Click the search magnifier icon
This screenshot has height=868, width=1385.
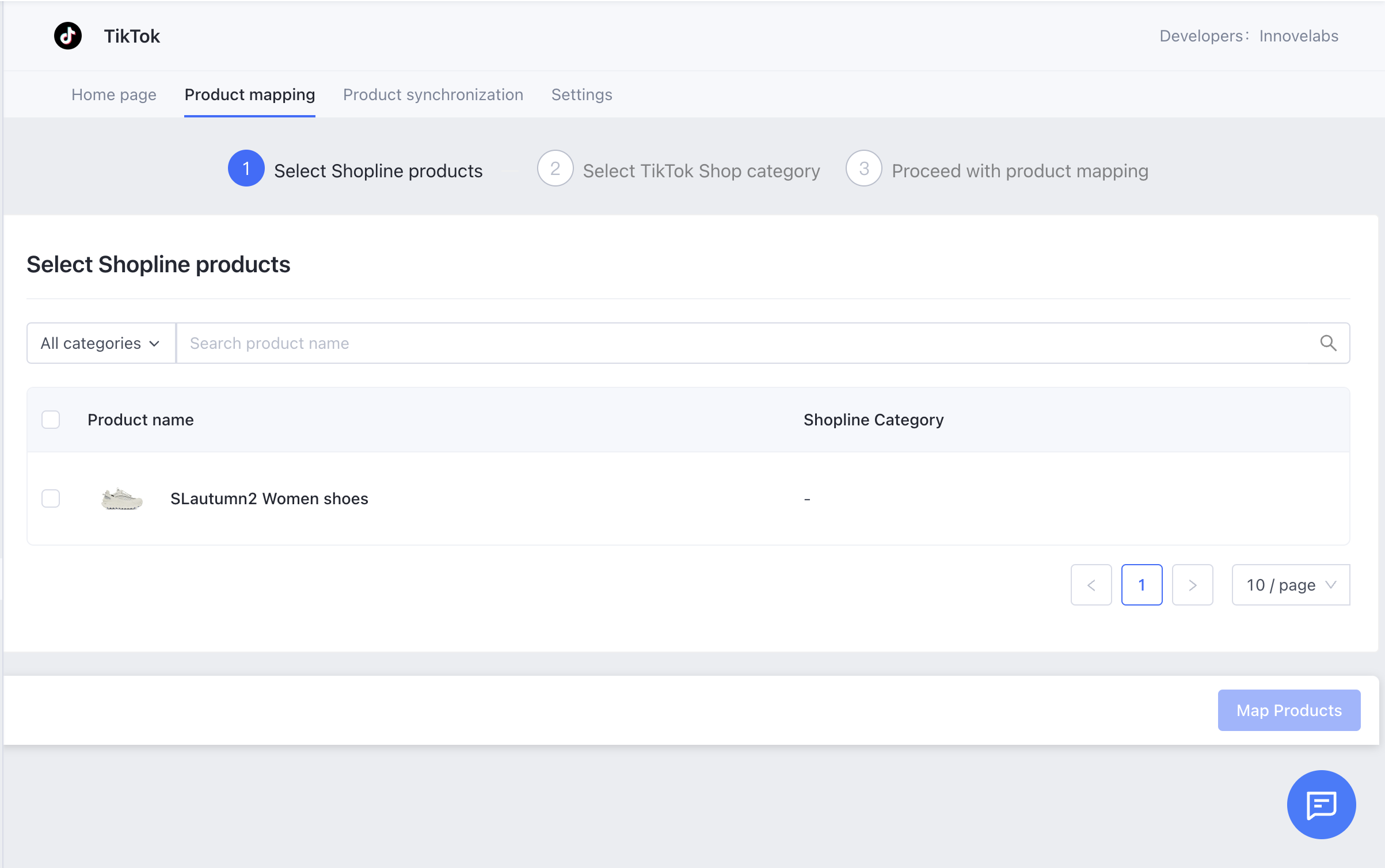(1328, 343)
